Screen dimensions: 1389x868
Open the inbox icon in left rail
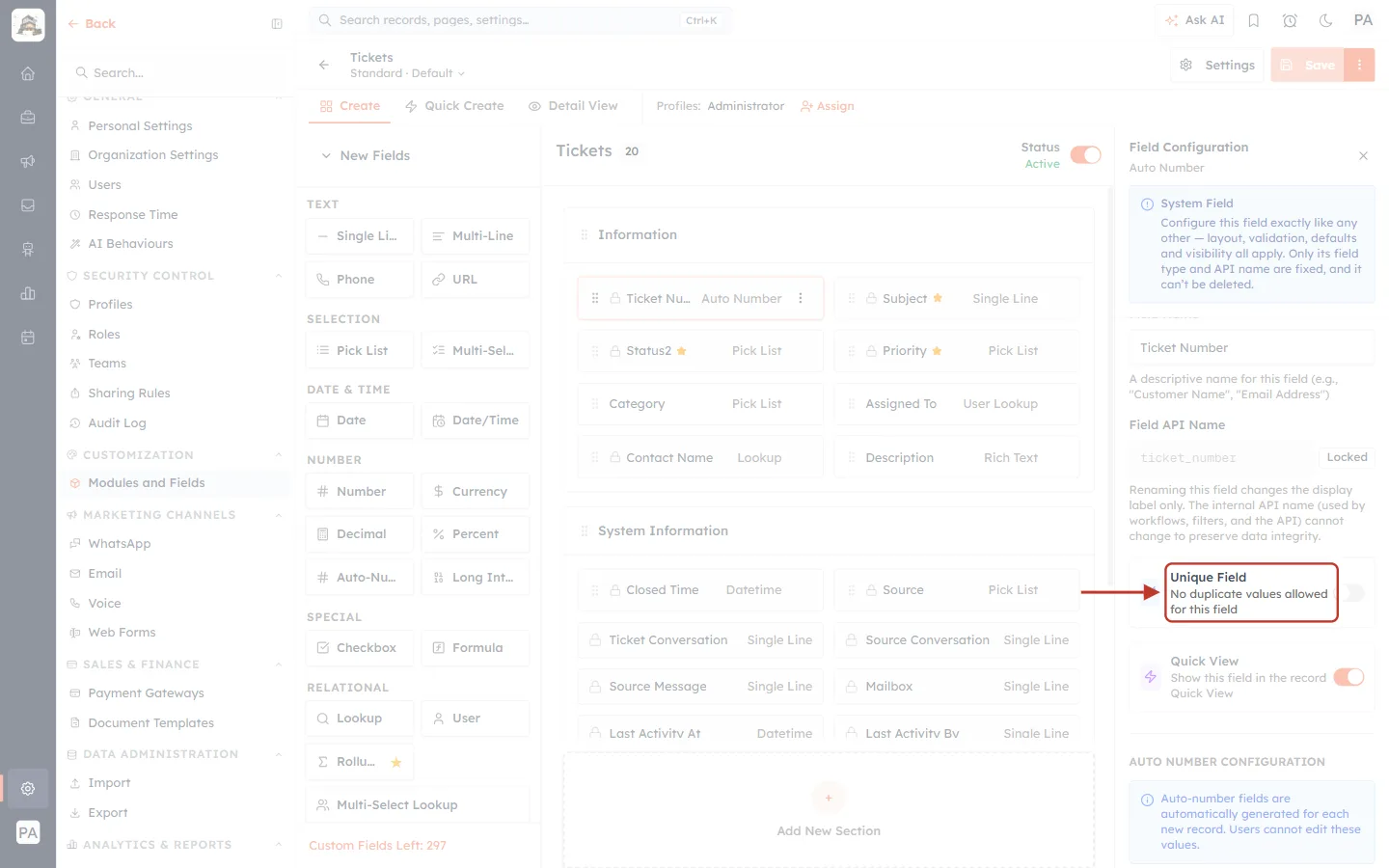(28, 205)
